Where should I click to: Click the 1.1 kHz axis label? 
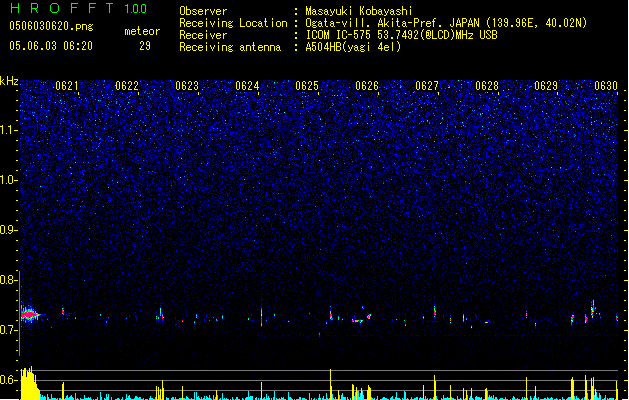coord(8,130)
